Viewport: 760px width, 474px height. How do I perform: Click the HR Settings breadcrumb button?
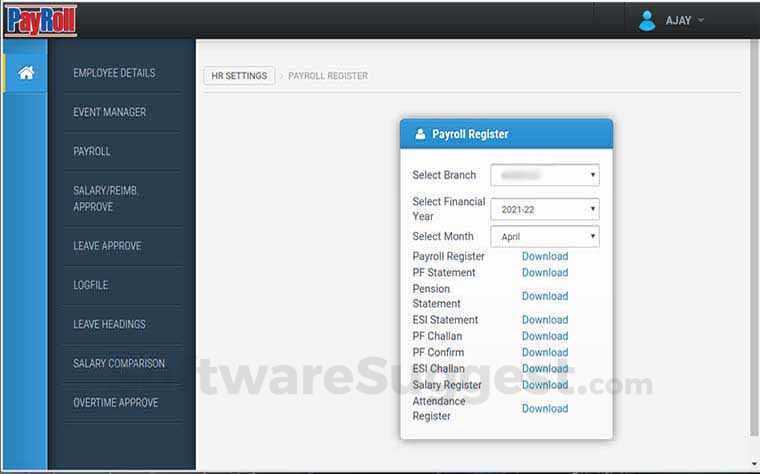click(239, 76)
